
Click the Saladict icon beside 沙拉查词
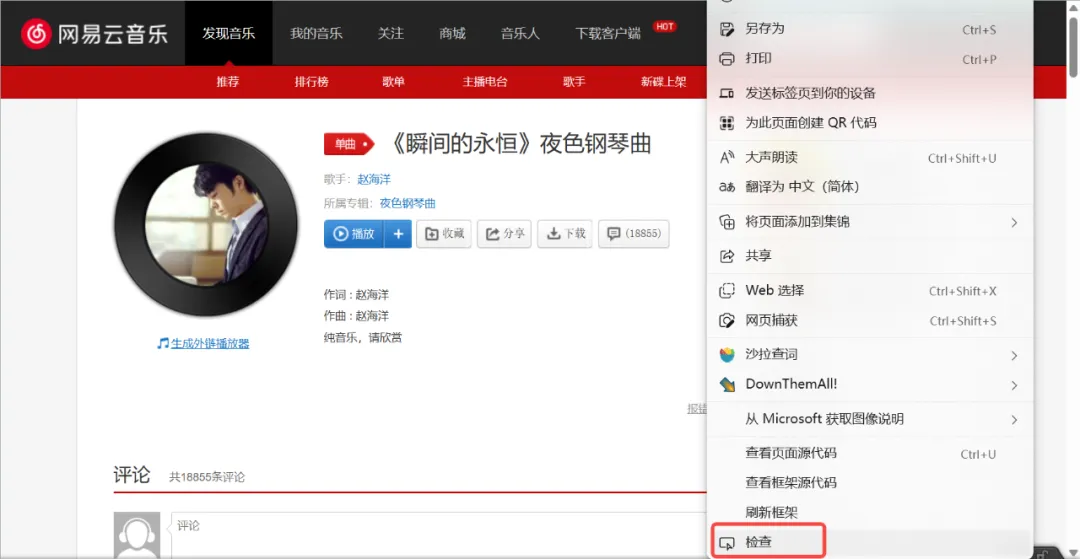[727, 355]
